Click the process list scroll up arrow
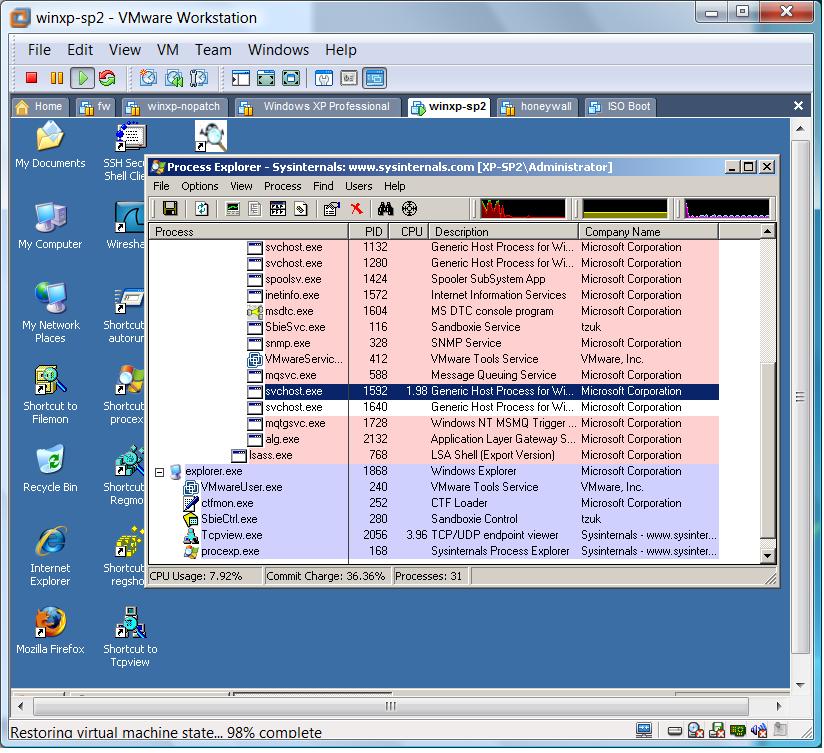824x753 pixels. pos(767,231)
